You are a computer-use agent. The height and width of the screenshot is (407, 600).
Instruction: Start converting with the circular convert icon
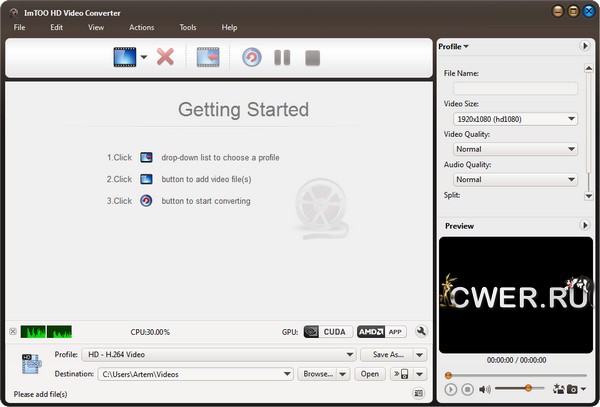coord(252,57)
